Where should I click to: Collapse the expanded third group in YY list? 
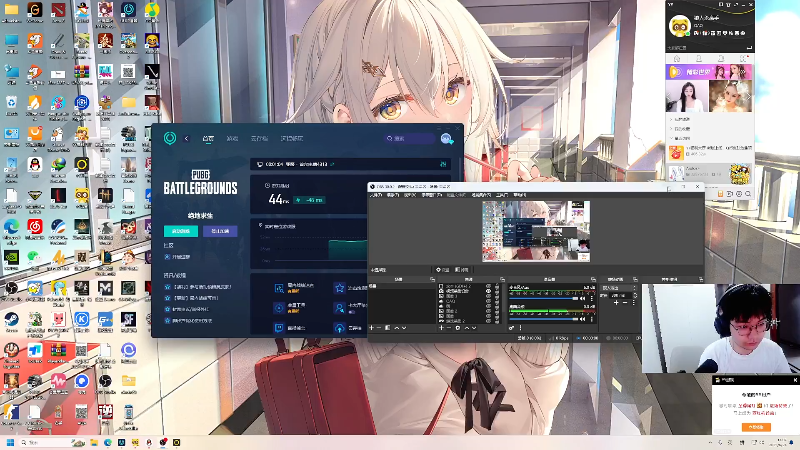671,138
